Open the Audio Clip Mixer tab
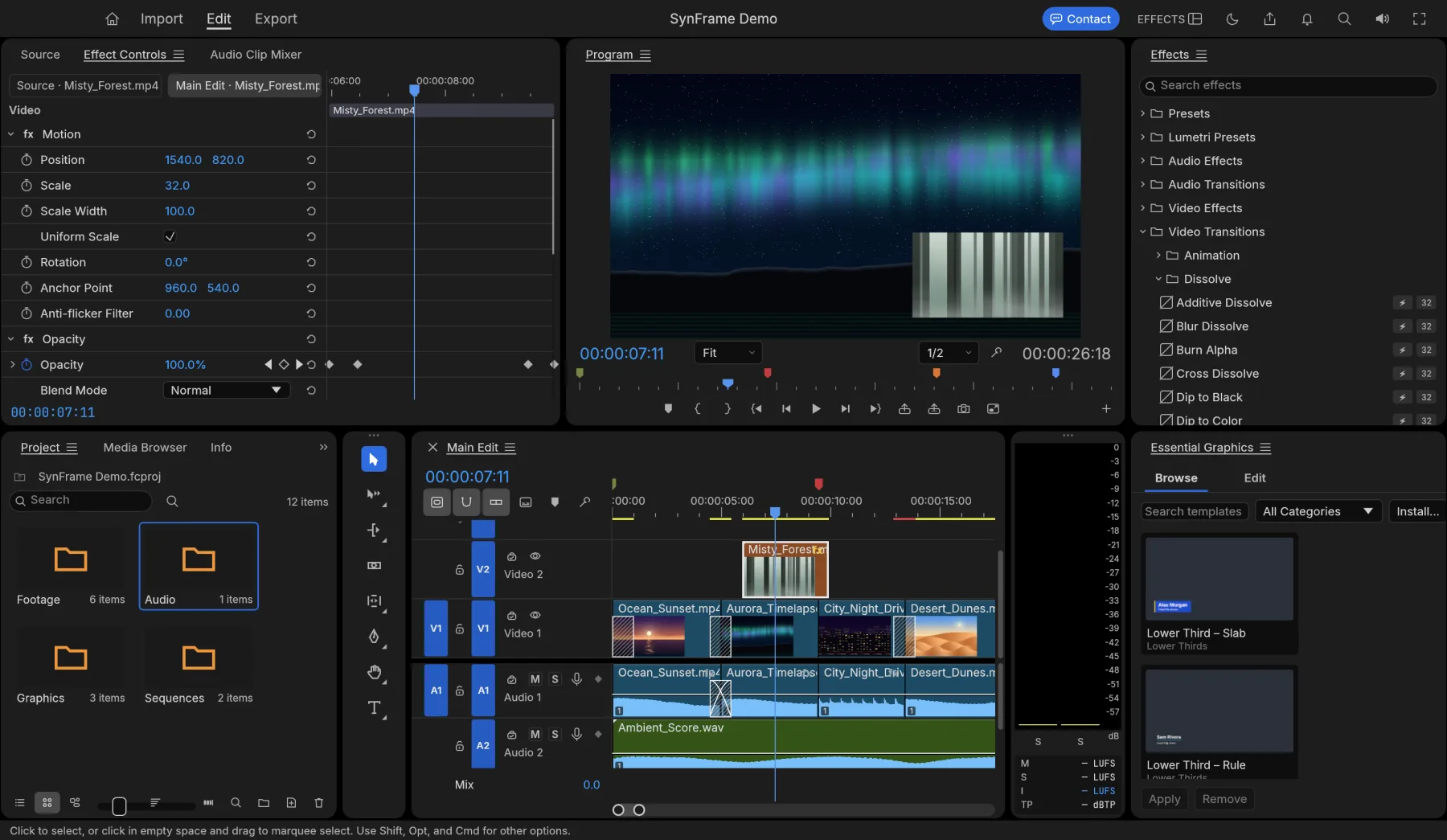This screenshot has width=1447, height=840. [x=256, y=55]
